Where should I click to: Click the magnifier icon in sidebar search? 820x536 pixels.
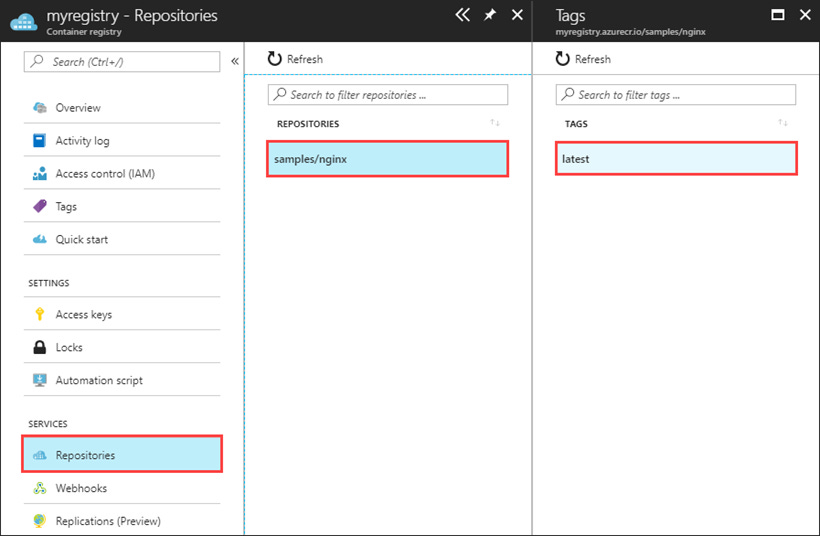37,61
